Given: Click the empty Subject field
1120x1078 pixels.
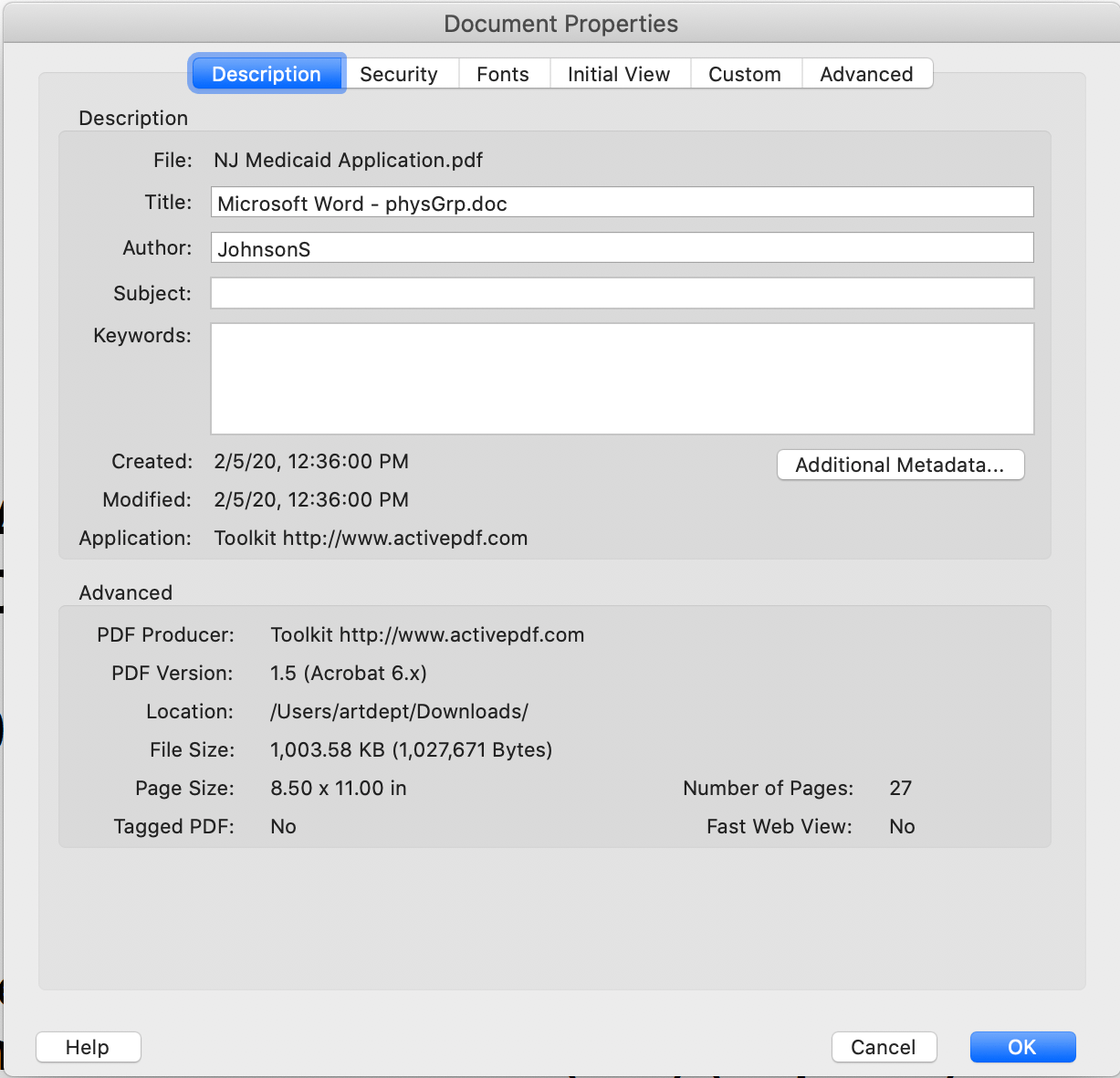Looking at the screenshot, I should point(622,293).
